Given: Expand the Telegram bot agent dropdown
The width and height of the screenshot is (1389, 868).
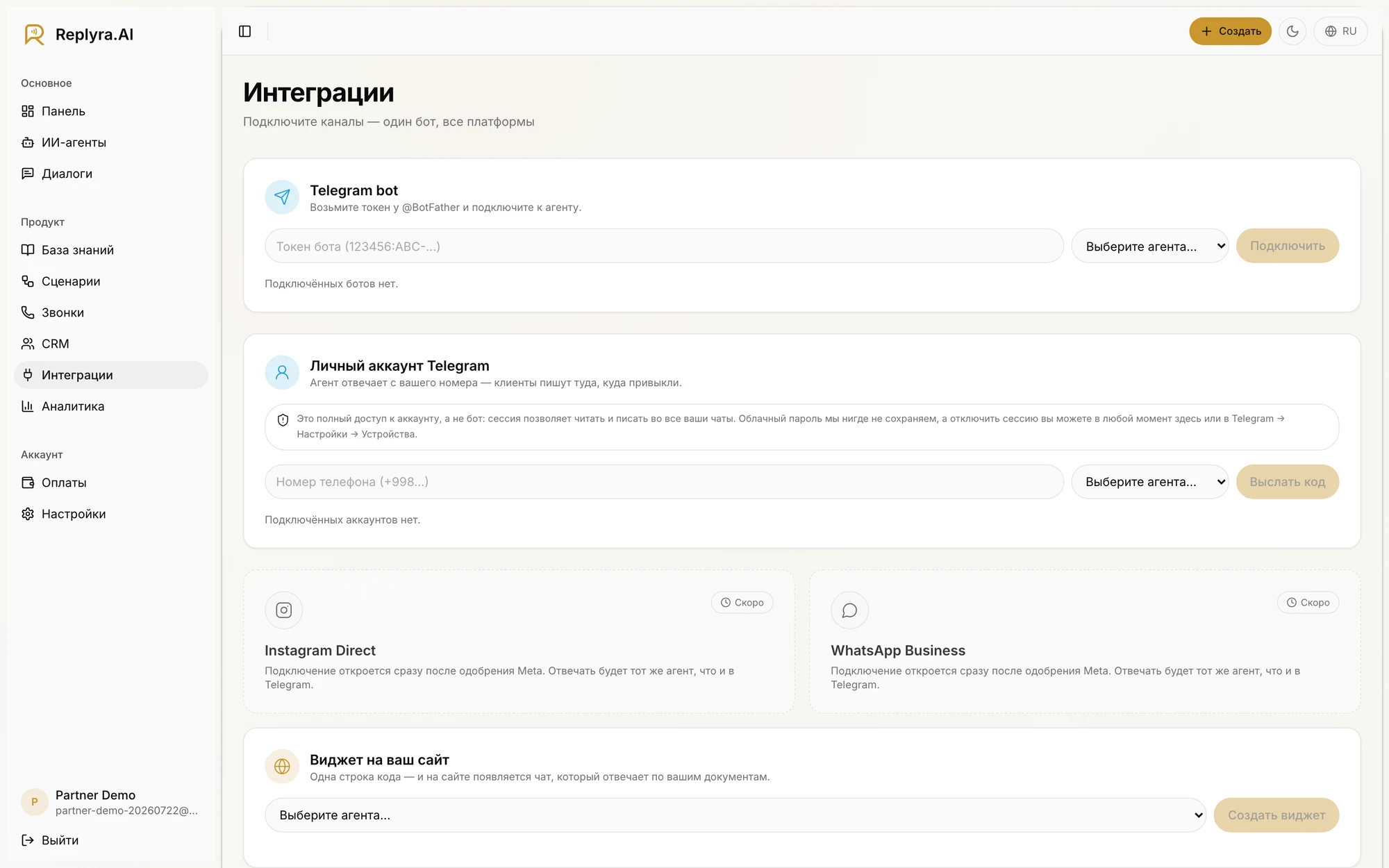Looking at the screenshot, I should pyautogui.click(x=1150, y=246).
